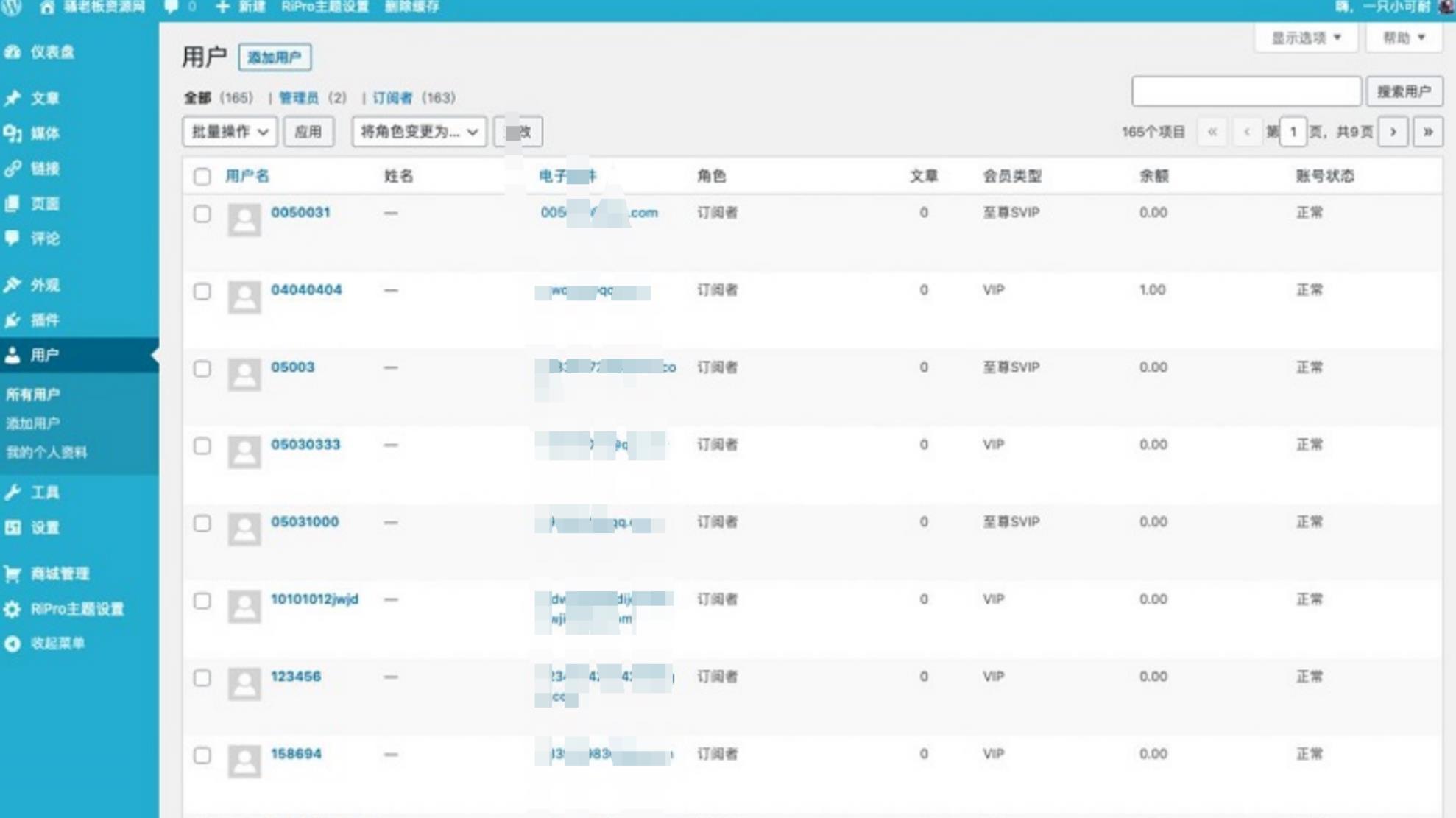Toggle the select-all users checkbox
Screen dimensions: 1456x818
[x=201, y=175]
